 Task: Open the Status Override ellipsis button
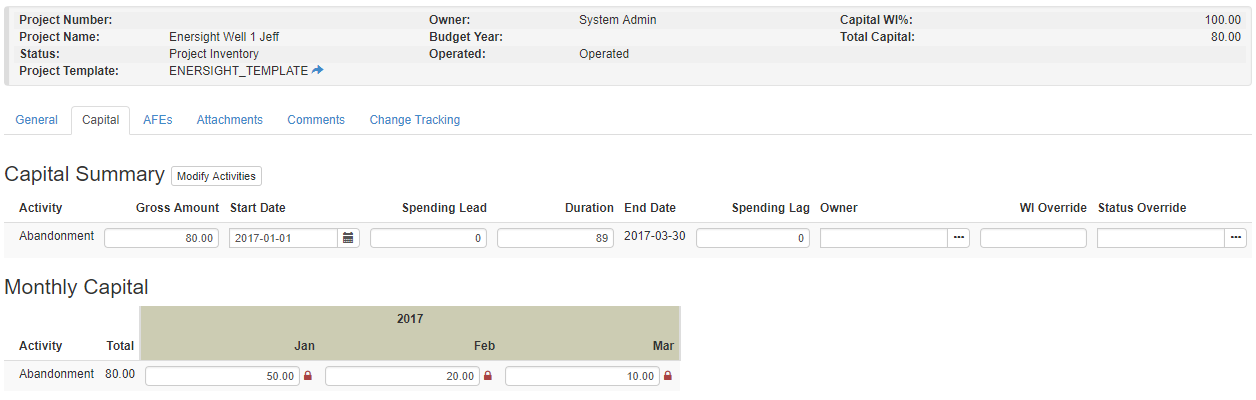coord(1236,238)
